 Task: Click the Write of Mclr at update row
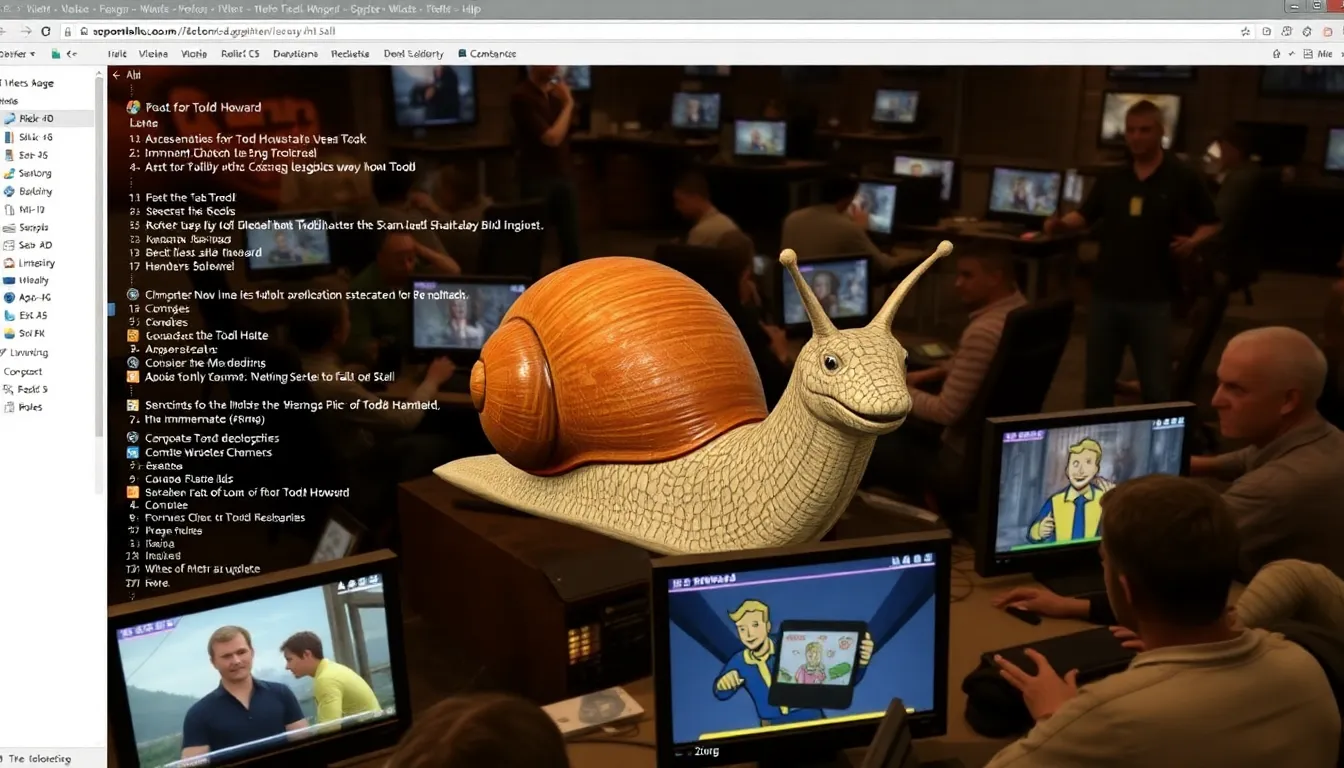coord(202,569)
